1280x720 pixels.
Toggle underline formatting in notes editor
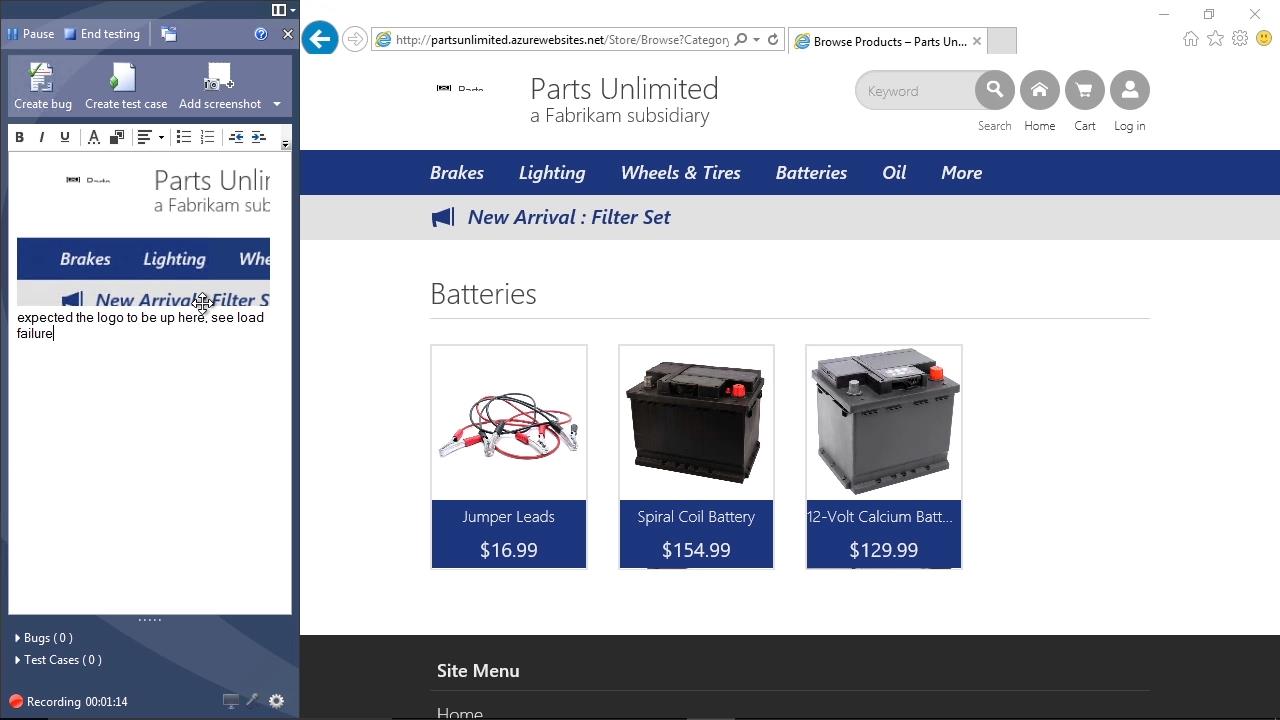pyautogui.click(x=65, y=137)
